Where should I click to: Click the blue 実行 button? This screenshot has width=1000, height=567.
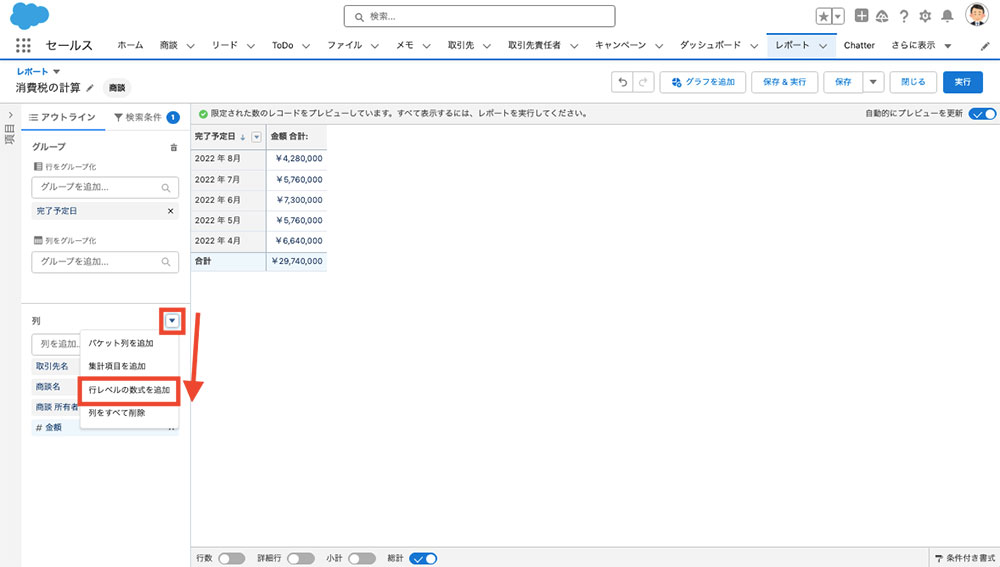(962, 82)
